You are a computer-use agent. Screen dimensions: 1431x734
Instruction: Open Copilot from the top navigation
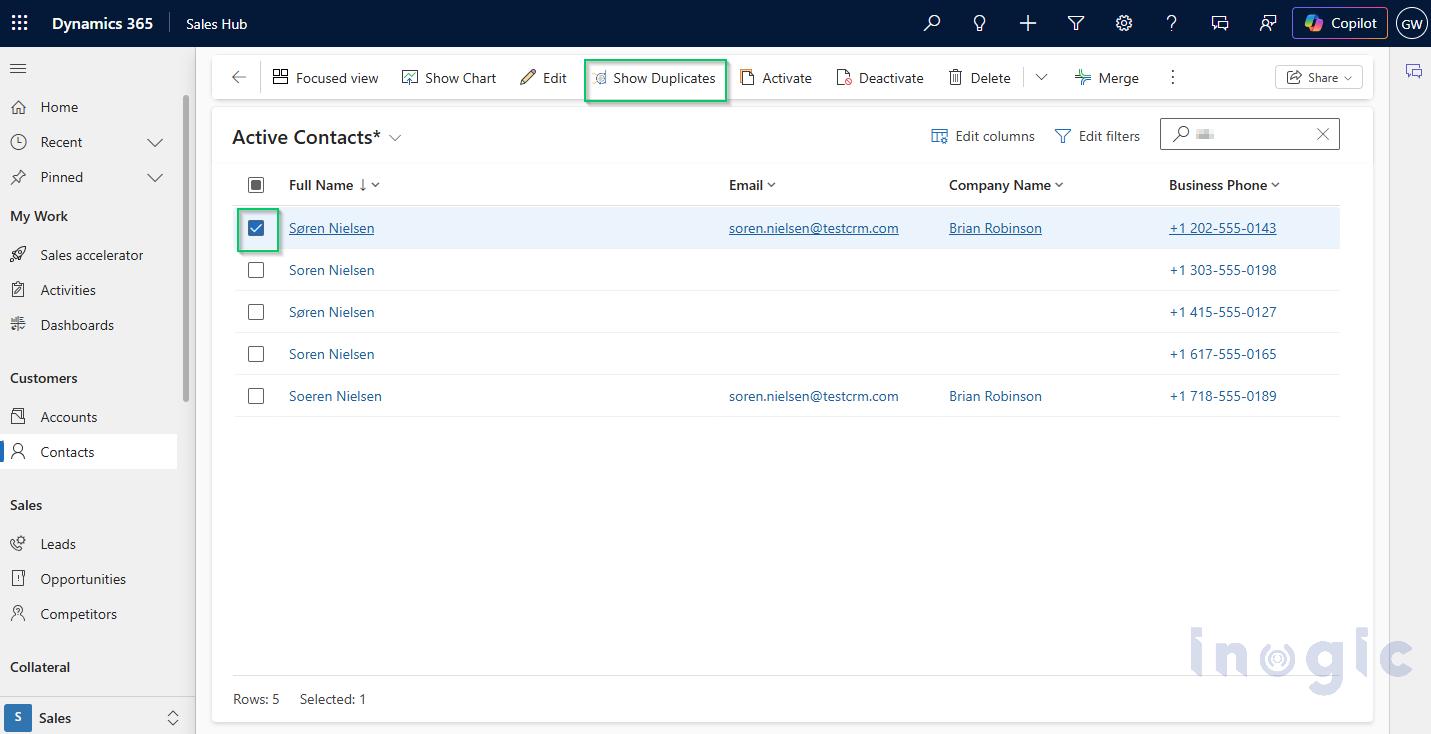tap(1339, 22)
